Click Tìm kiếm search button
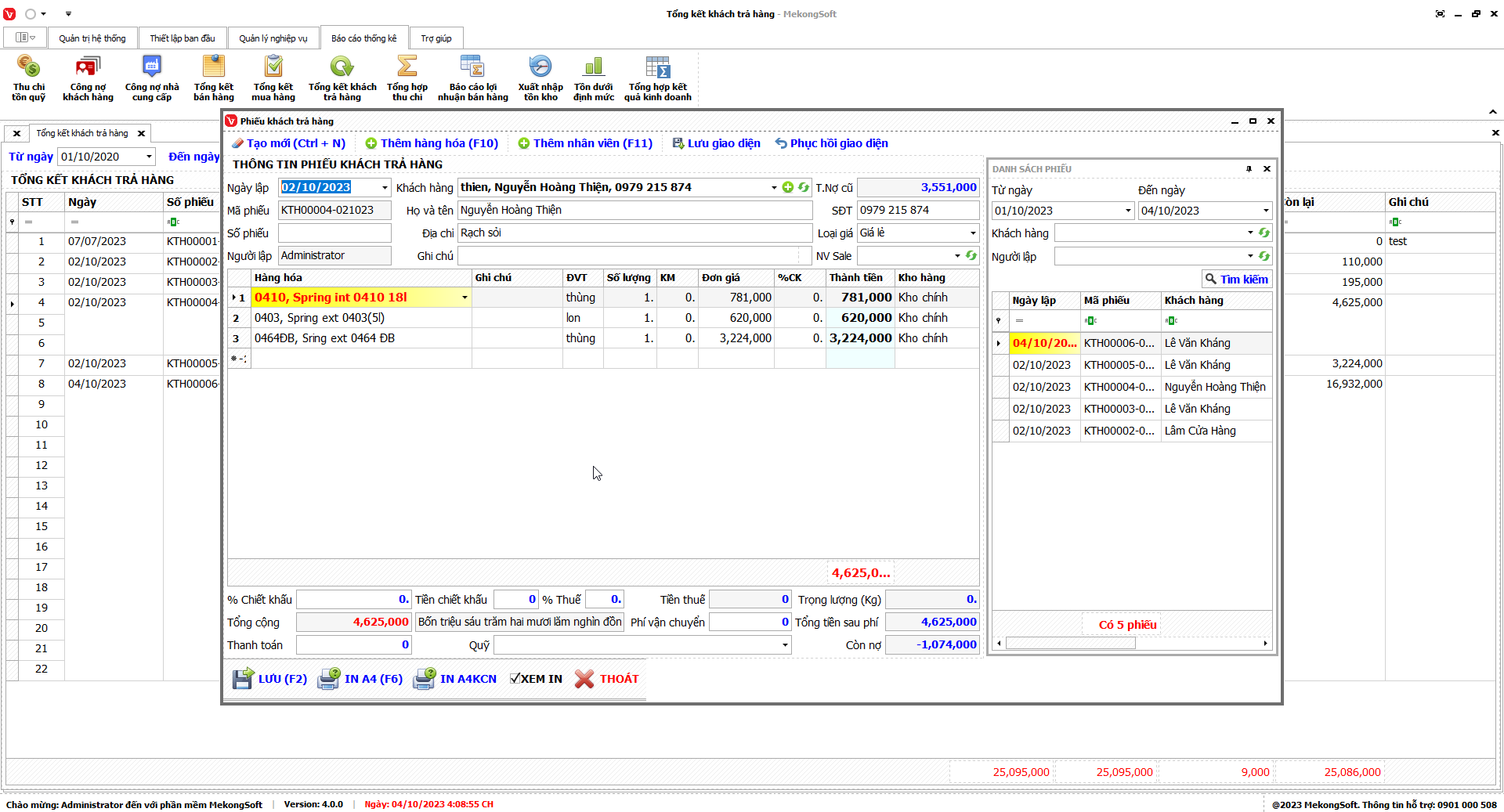Image resolution: width=1504 pixels, height=812 pixels. [1236, 280]
